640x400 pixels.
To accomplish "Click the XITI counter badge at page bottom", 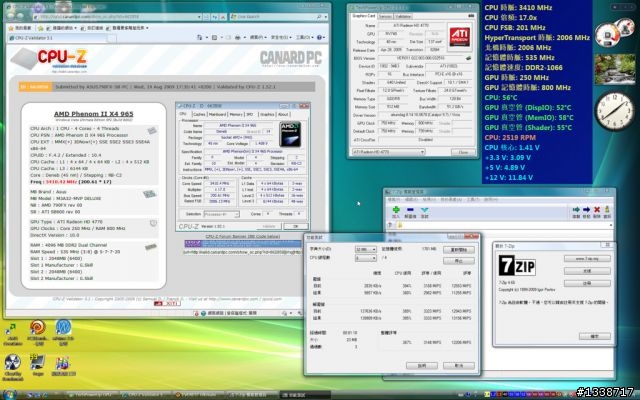I will pyautogui.click(x=167, y=303).
